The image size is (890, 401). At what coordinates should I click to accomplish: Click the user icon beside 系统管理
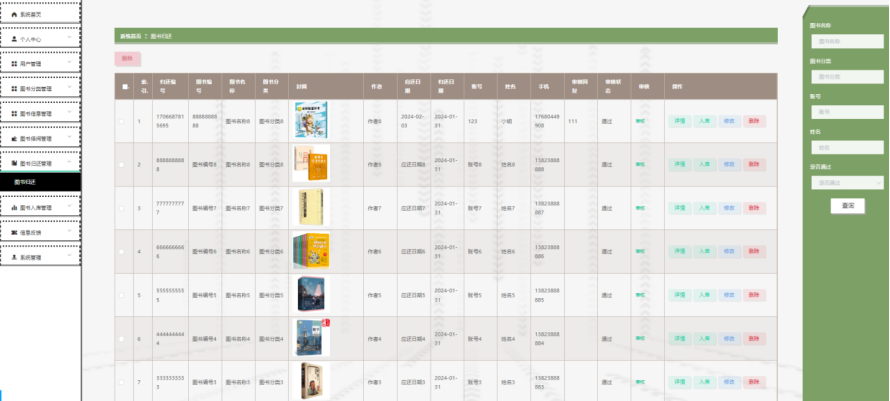[x=14, y=257]
